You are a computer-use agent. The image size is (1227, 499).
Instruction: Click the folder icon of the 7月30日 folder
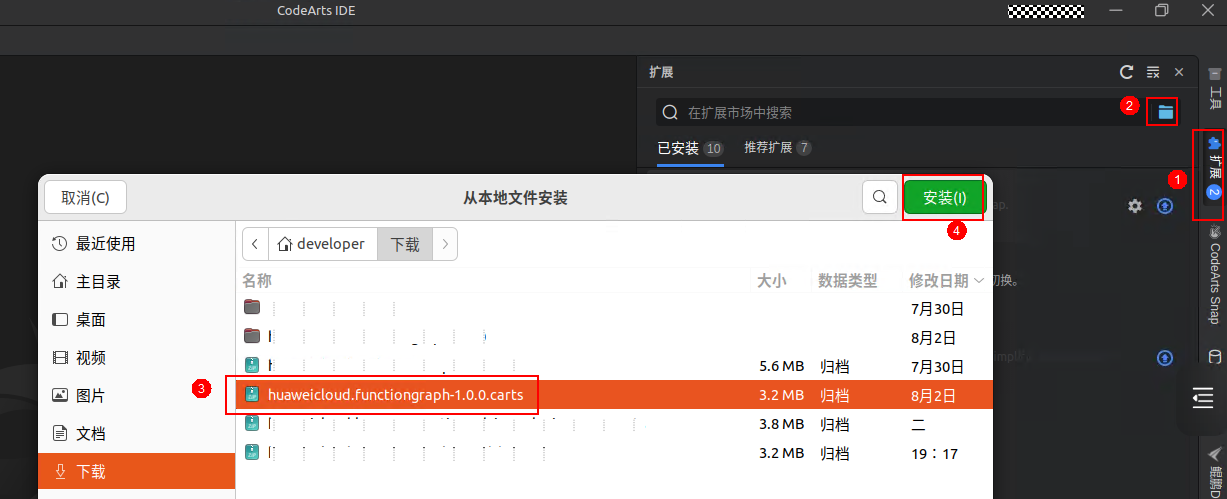pyautogui.click(x=252, y=307)
